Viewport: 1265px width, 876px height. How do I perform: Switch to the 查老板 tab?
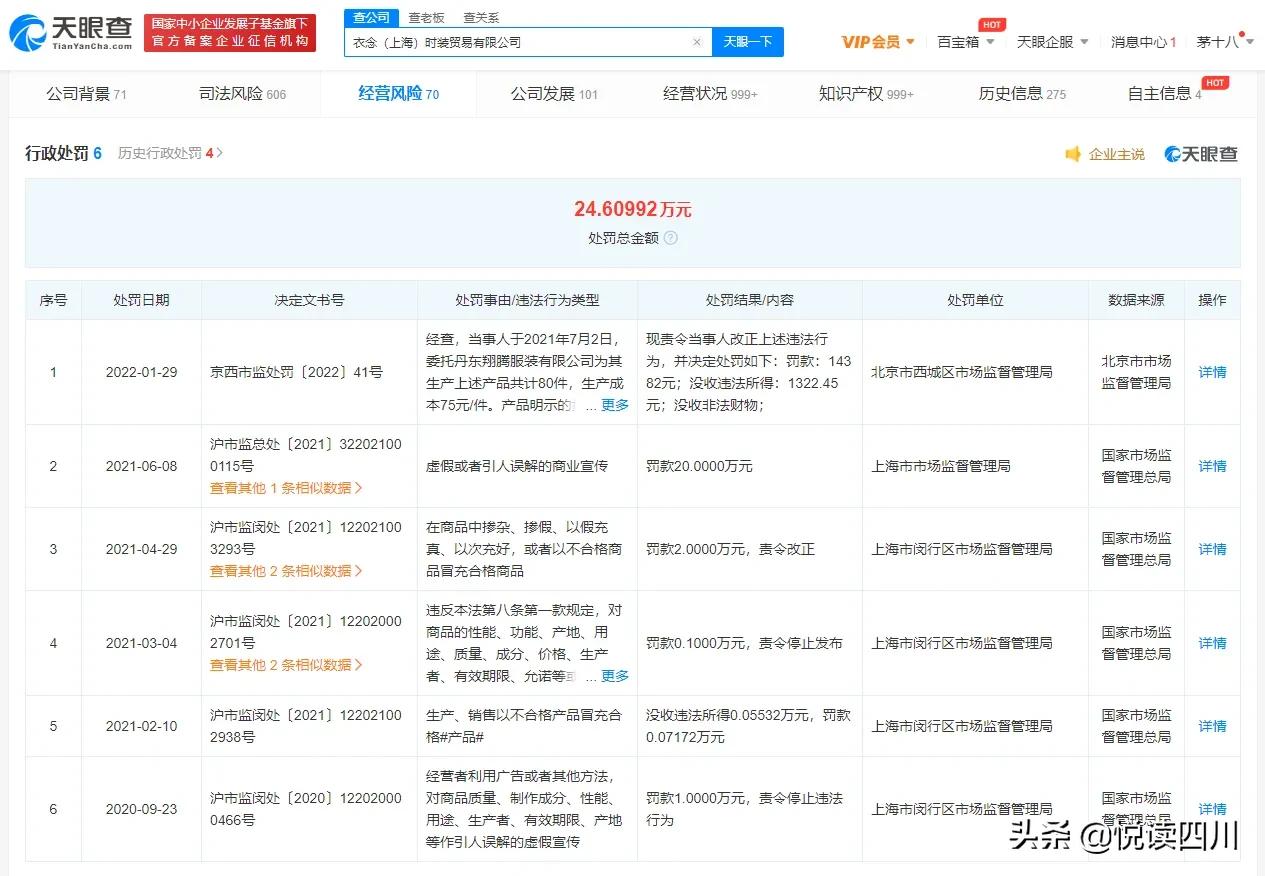[x=427, y=17]
